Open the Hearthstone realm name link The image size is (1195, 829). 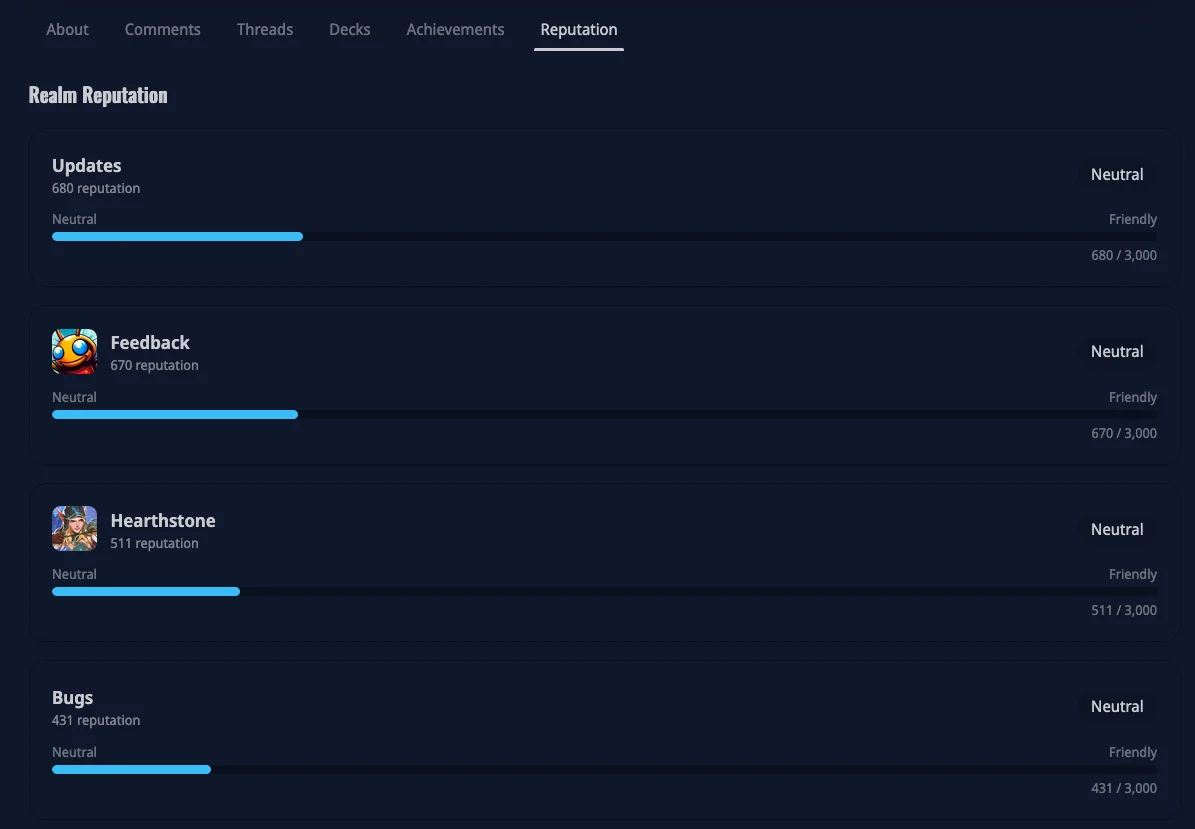pyautogui.click(x=163, y=521)
